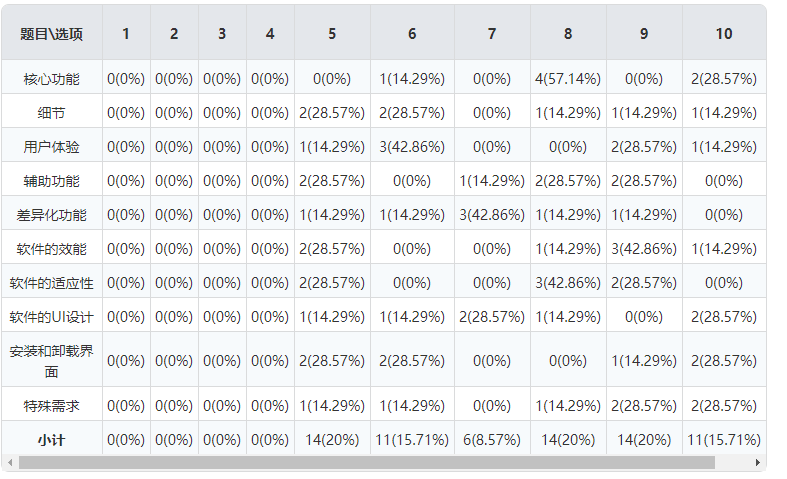The width and height of the screenshot is (787, 479).
Task: Click the 4(57.14%) cell in 核心功能 row
Action: [568, 78]
